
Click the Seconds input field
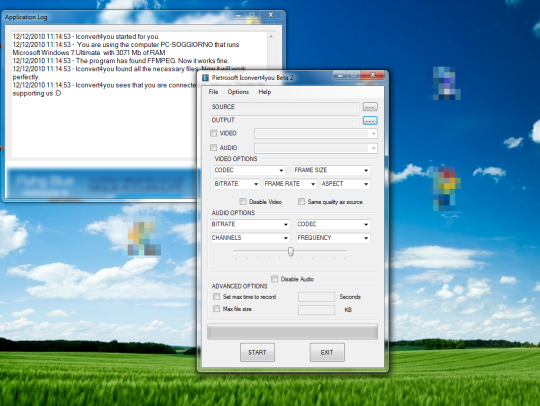(x=316, y=297)
